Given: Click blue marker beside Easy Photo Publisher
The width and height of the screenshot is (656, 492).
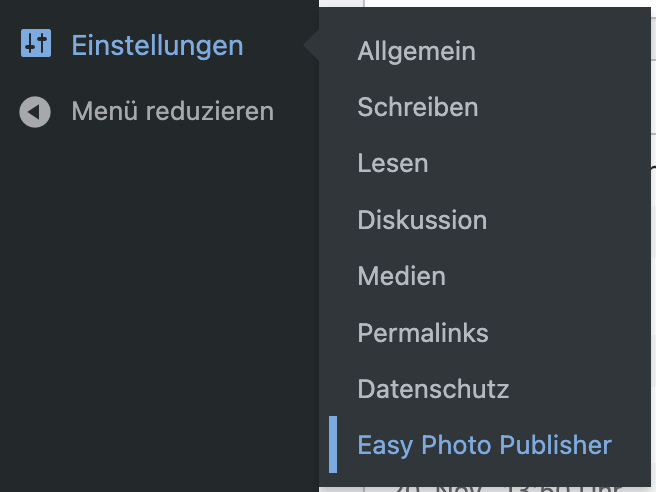Looking at the screenshot, I should 333,445.
